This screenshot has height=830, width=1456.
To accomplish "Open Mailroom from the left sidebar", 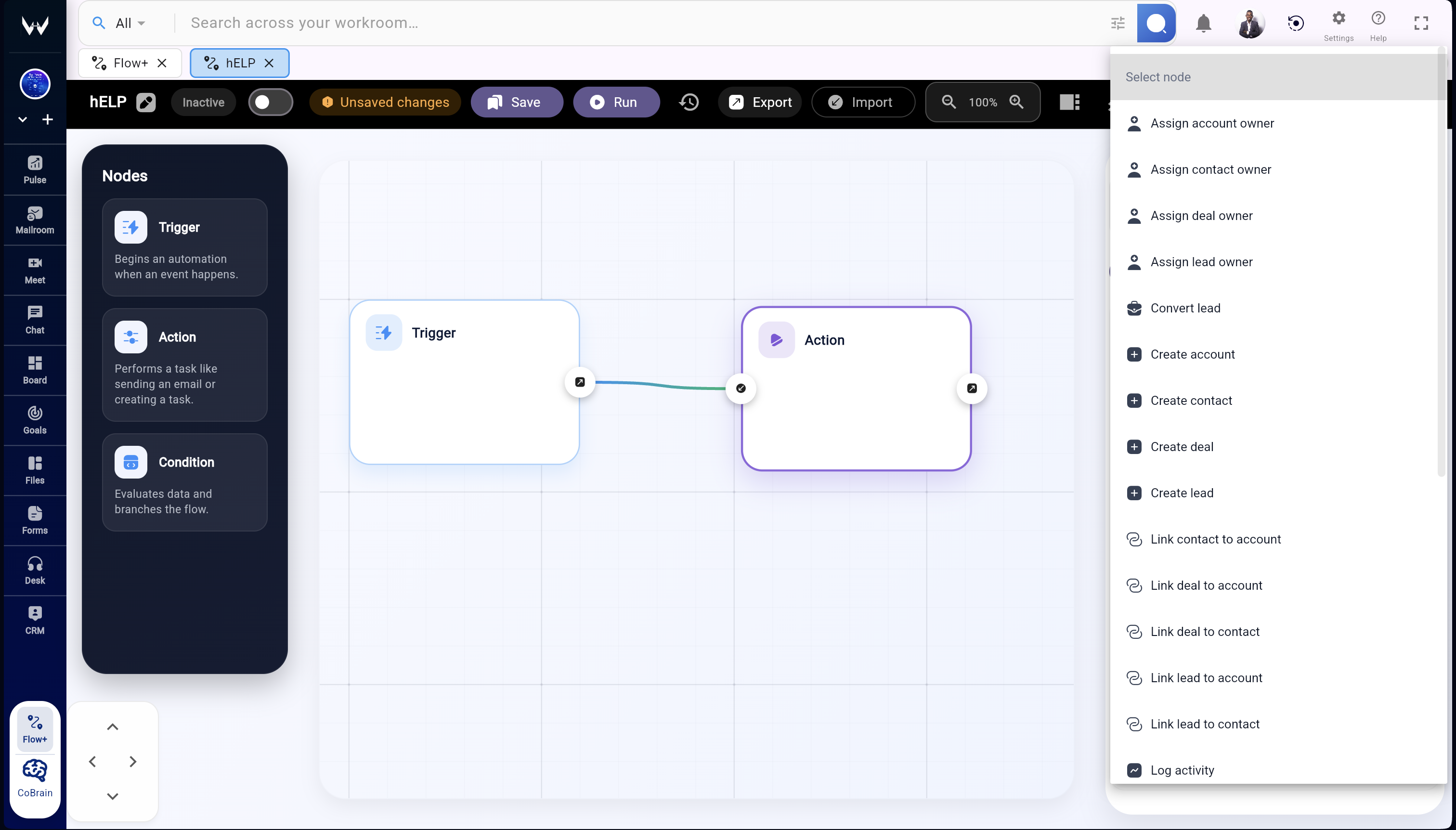I will click(x=34, y=220).
